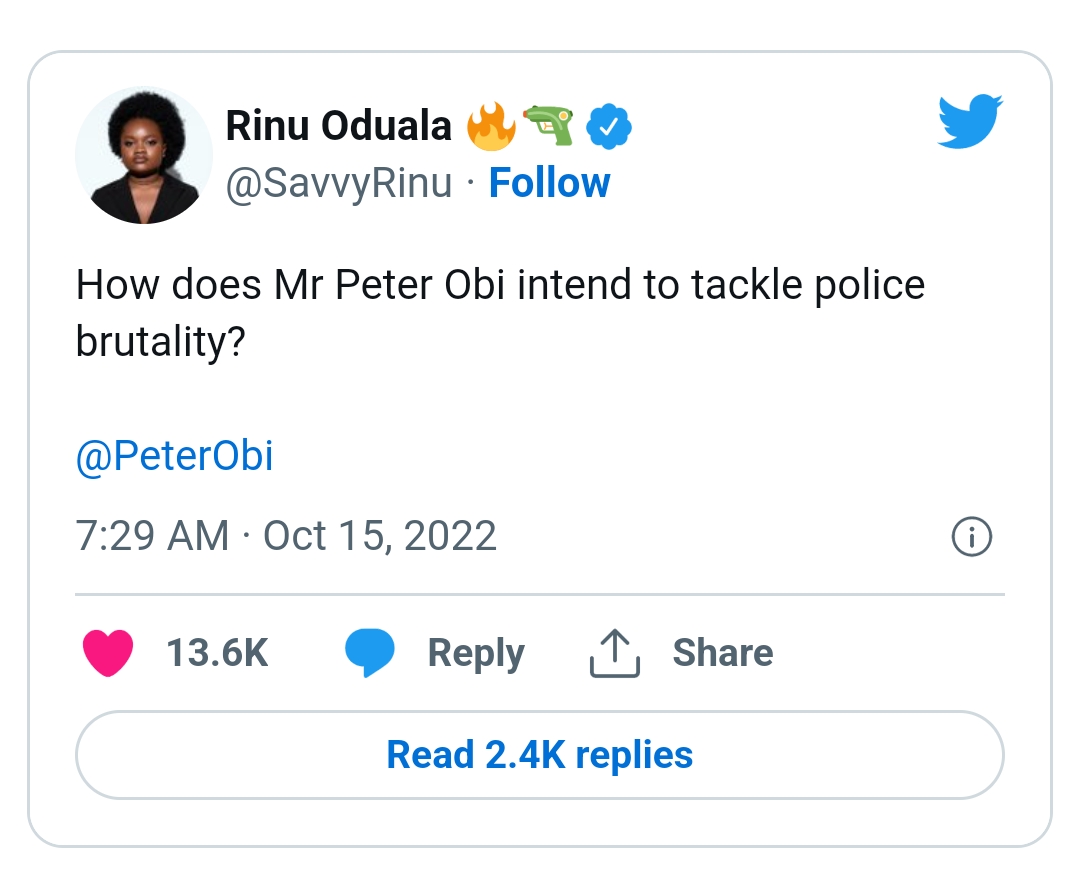Open Rinu Oduala's profile picture
Screen dimensions: 1080x891
(x=143, y=155)
